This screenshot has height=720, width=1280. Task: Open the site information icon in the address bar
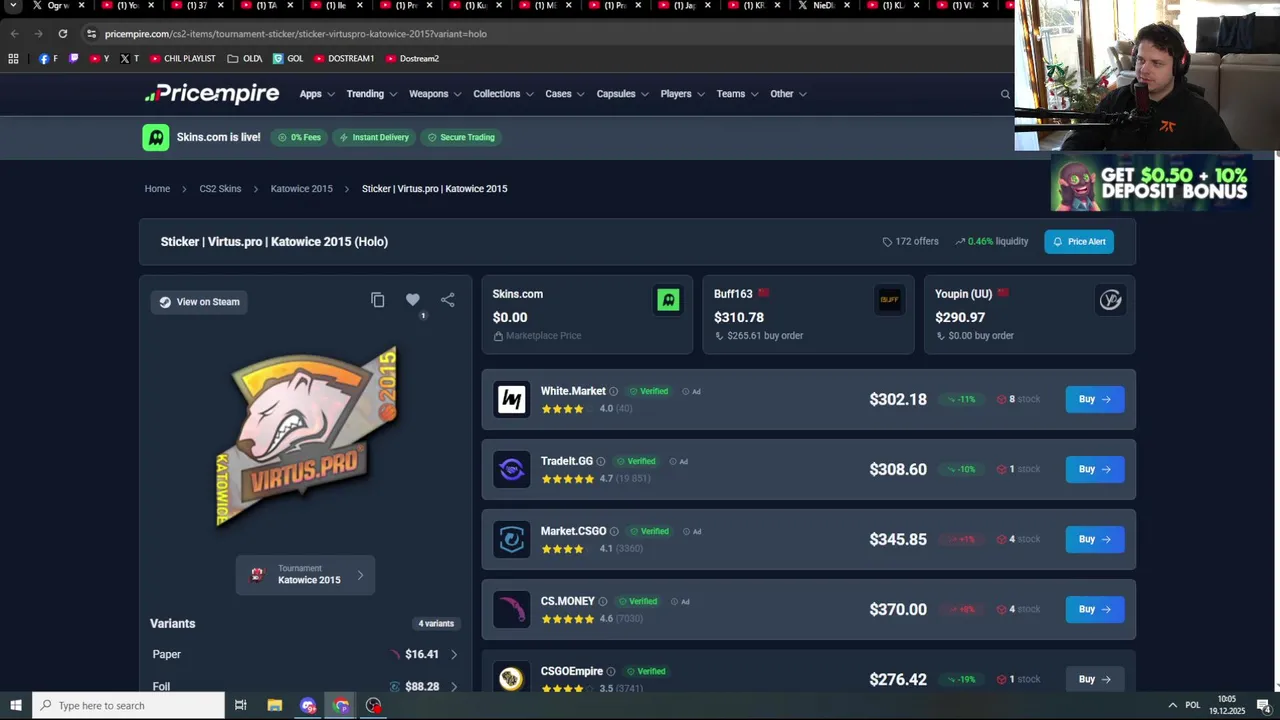91,33
